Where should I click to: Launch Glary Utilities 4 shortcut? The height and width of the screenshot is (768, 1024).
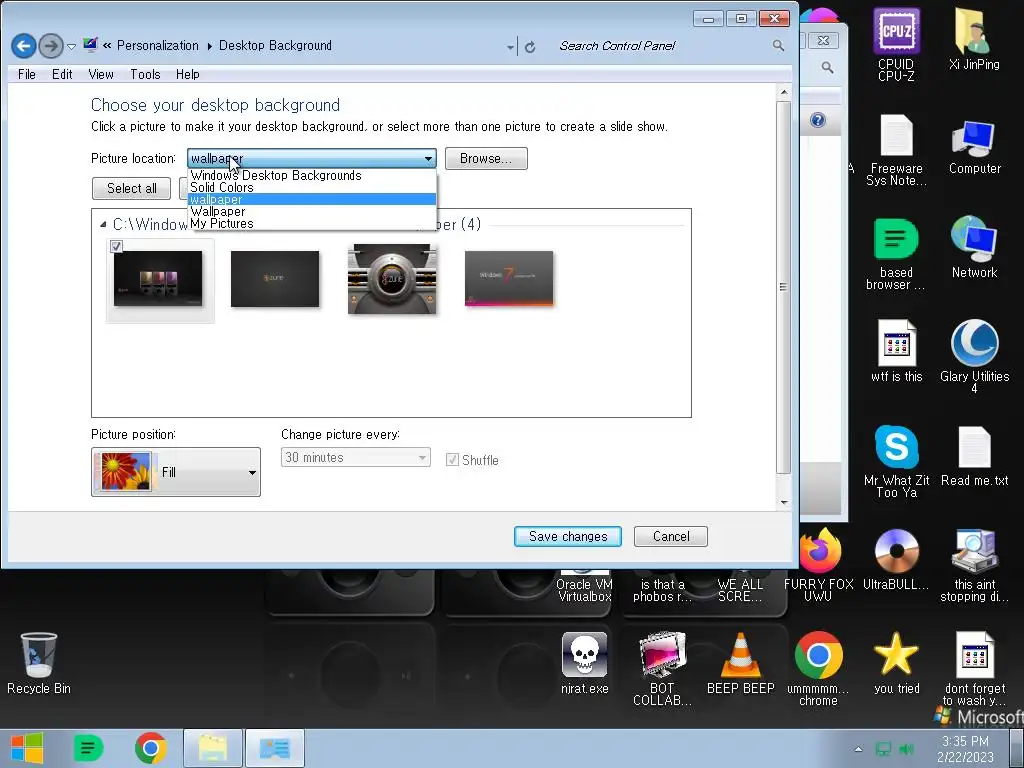(974, 356)
